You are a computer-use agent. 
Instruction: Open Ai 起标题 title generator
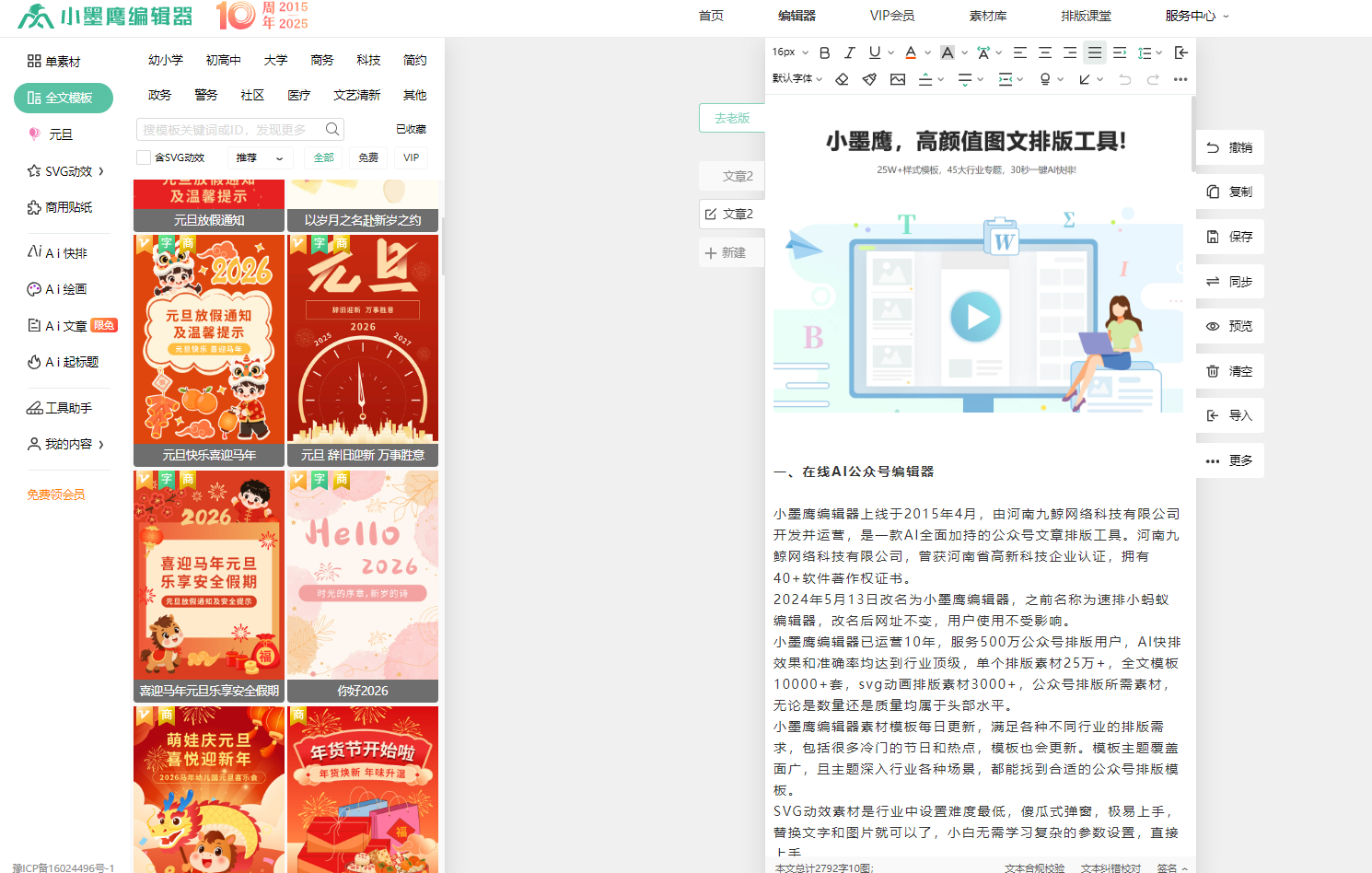pos(63,362)
